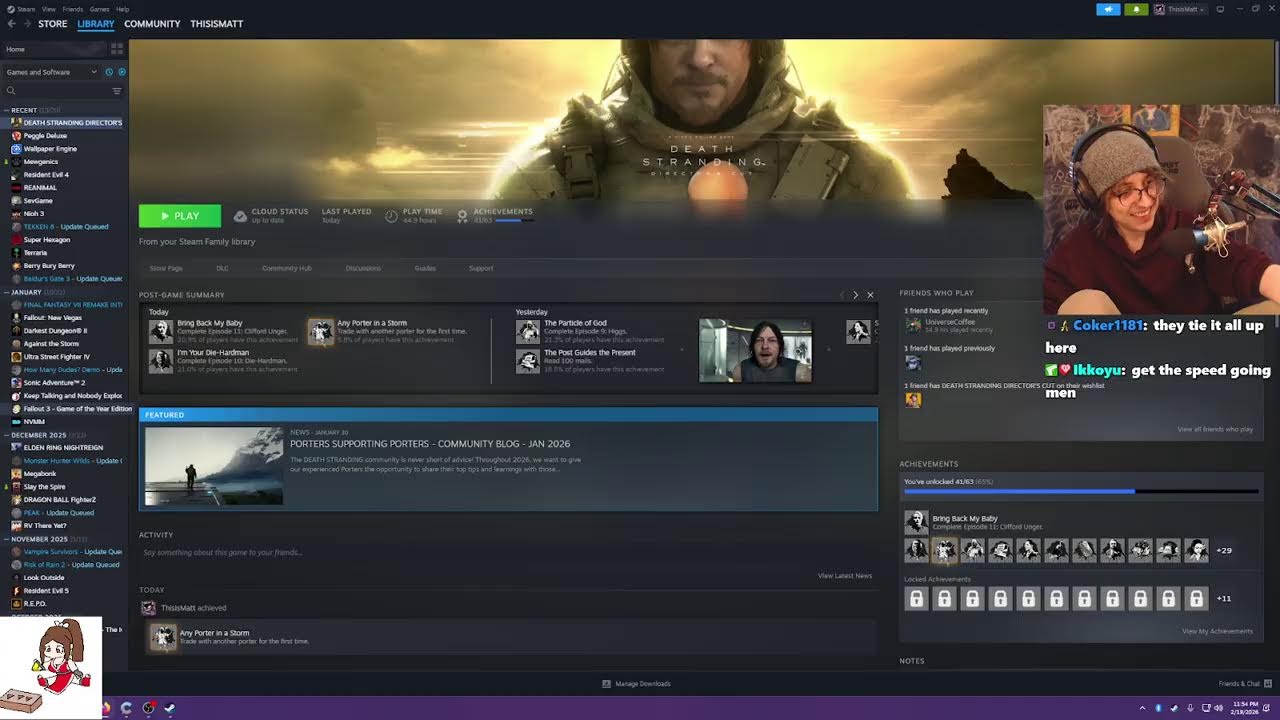Expand the +29 unlocked achievements
Viewport: 1280px width, 720px height.
point(1224,550)
